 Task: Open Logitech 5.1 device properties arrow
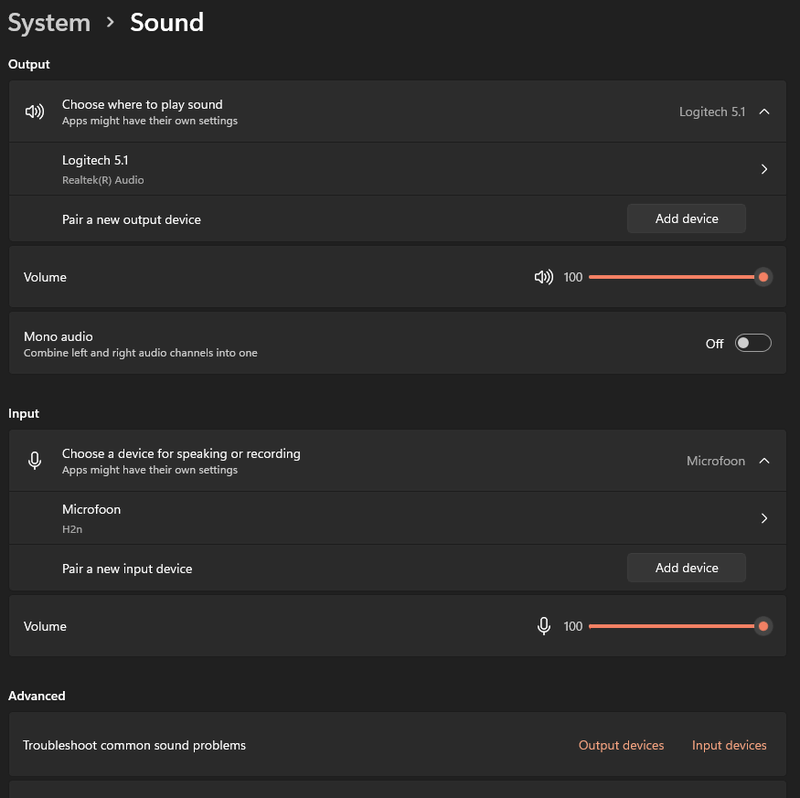point(764,169)
